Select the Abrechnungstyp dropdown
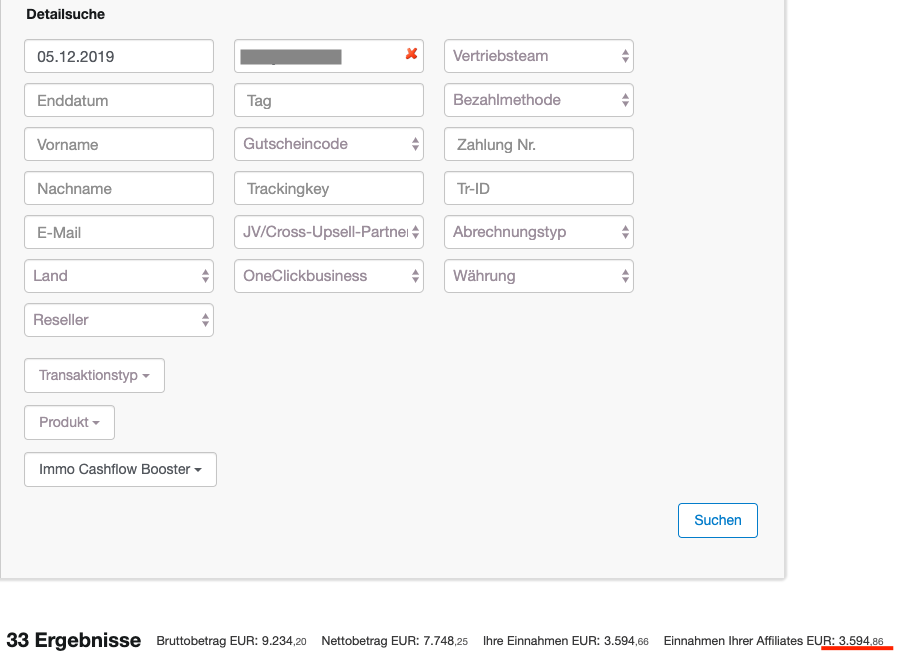 [538, 232]
